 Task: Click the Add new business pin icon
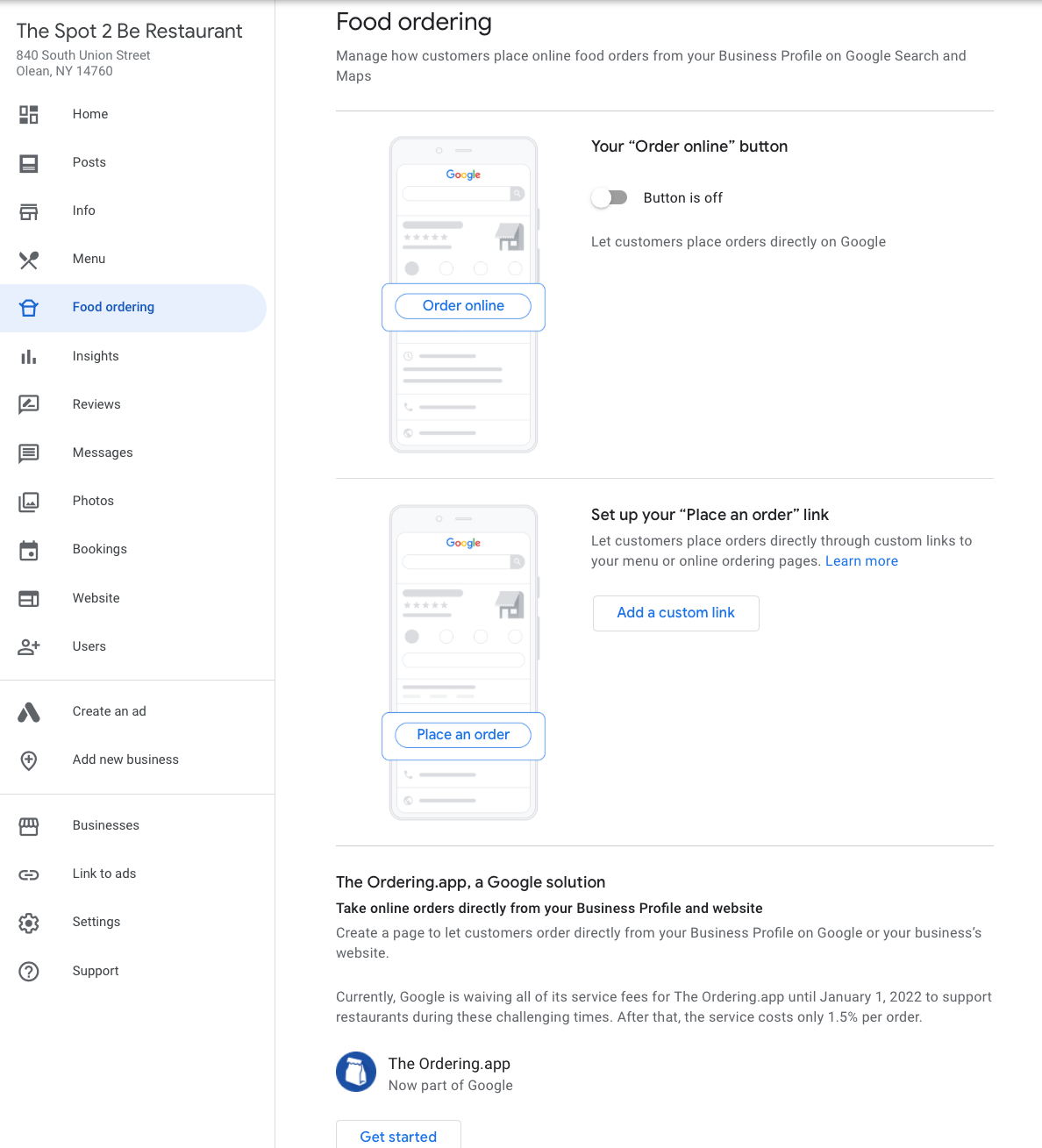[x=29, y=760]
